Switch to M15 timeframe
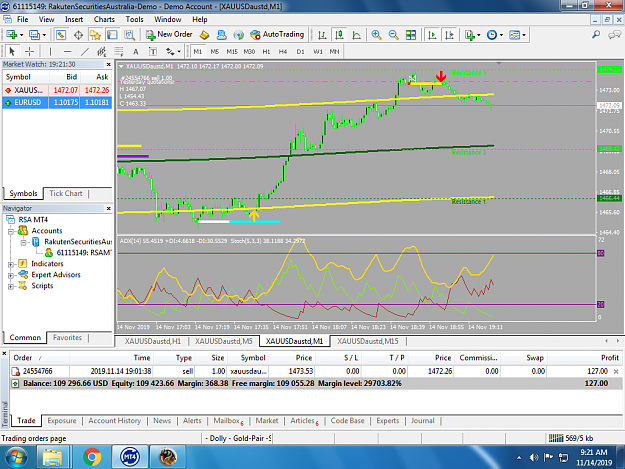 (232, 51)
